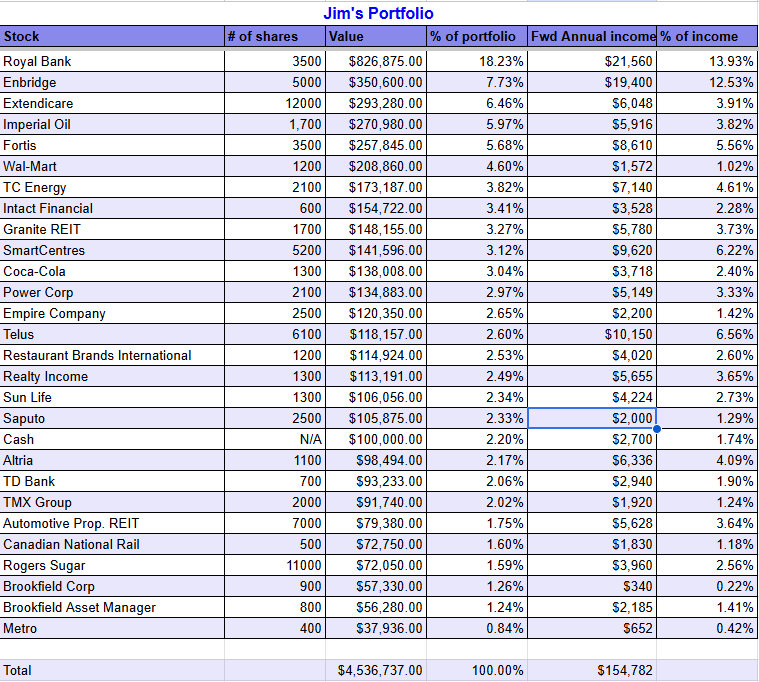The width and height of the screenshot is (759, 682).
Task: Click Automotive Prop. REIT cell
Action: coord(112,523)
